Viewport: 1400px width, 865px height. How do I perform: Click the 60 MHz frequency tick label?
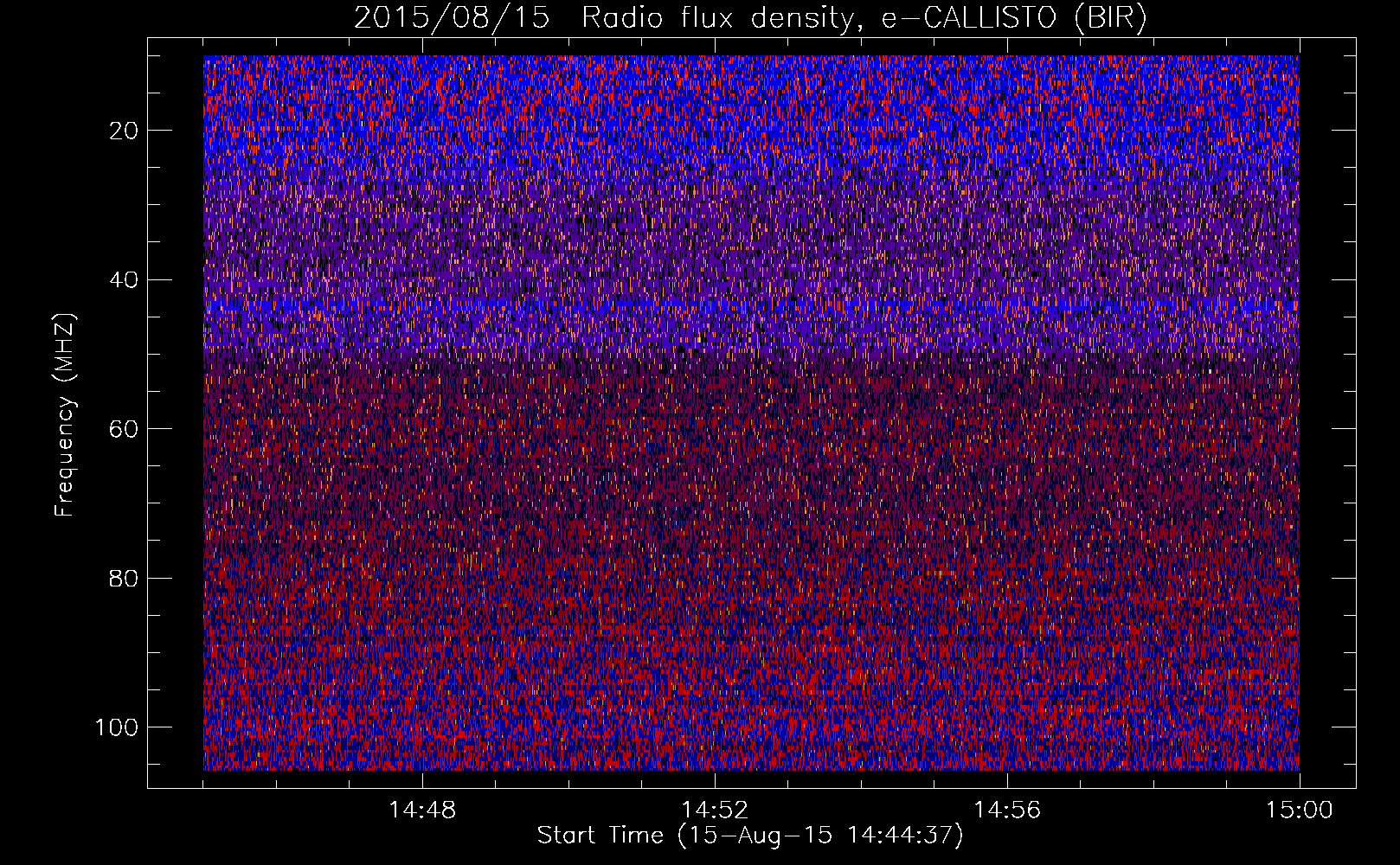pos(125,429)
